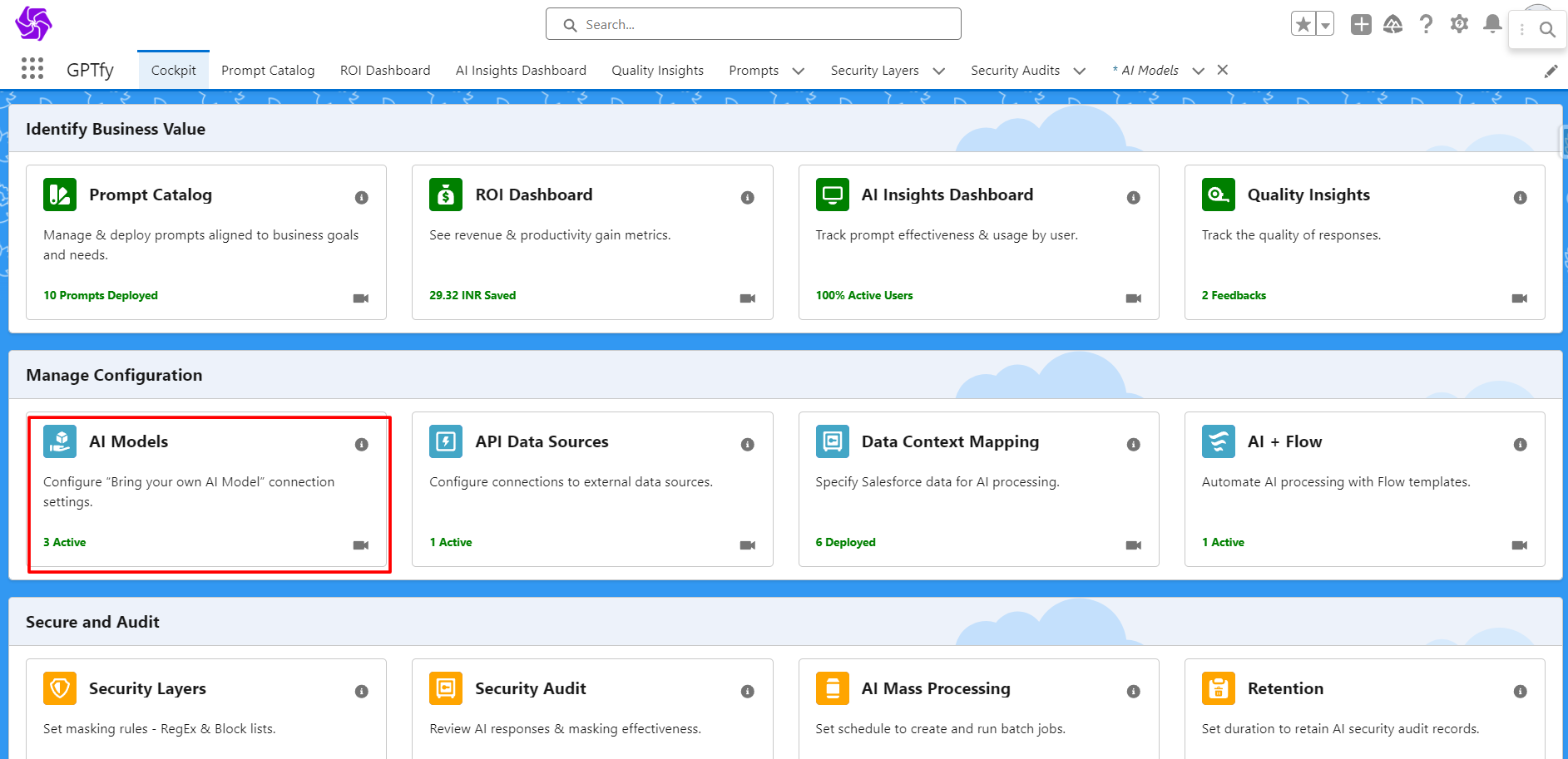Click the Retention card icon
This screenshot has width=1568, height=759.
(x=1218, y=688)
